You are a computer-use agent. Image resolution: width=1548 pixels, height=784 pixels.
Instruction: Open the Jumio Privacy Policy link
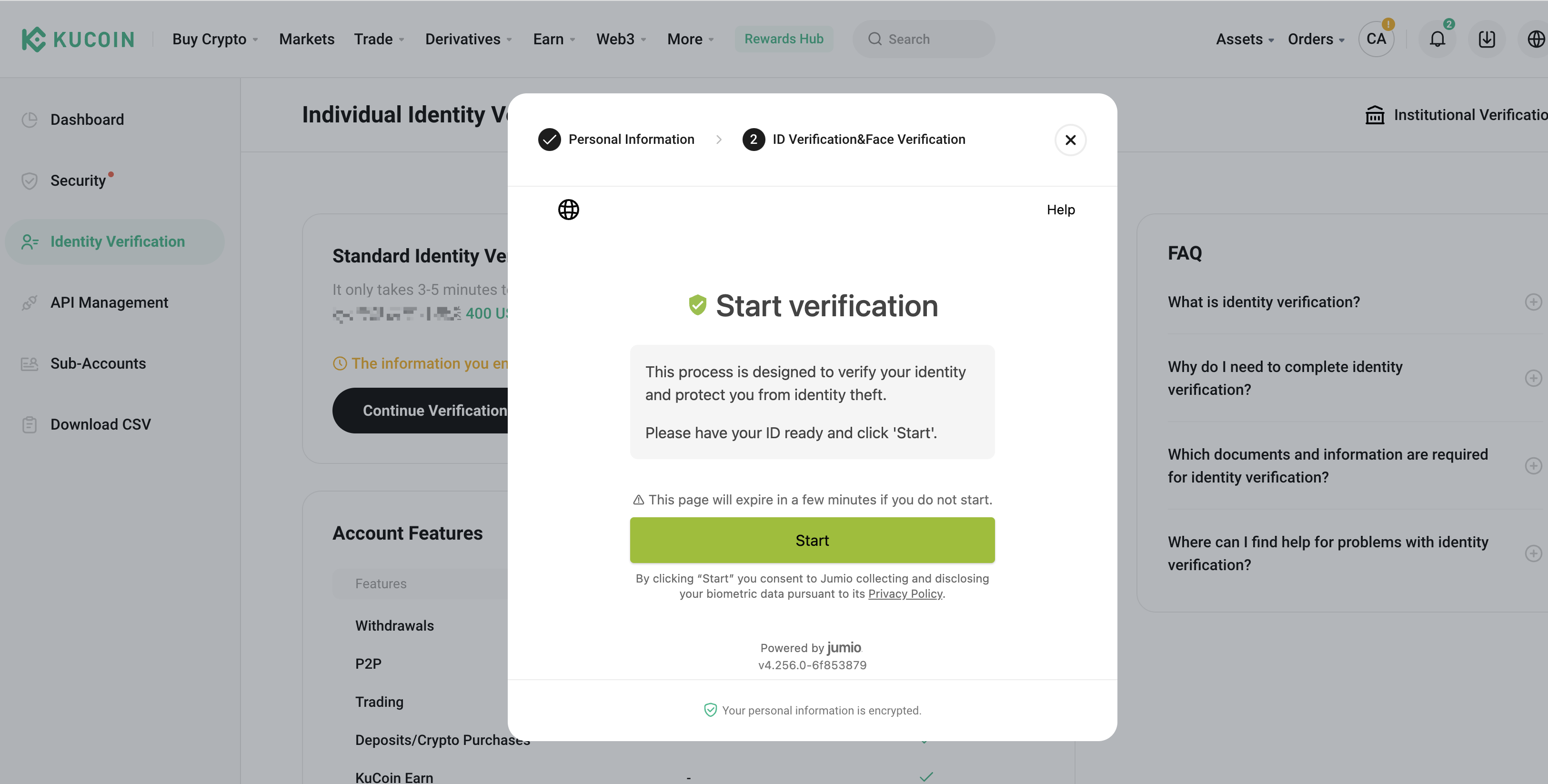tap(905, 593)
